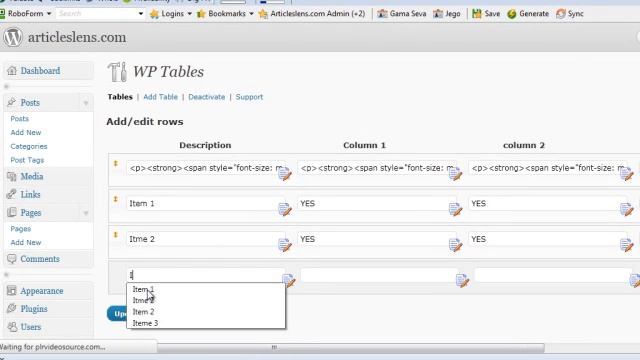Click the Itme 2 row column 2 YES field
This screenshot has height=360, width=640.
pos(547,239)
